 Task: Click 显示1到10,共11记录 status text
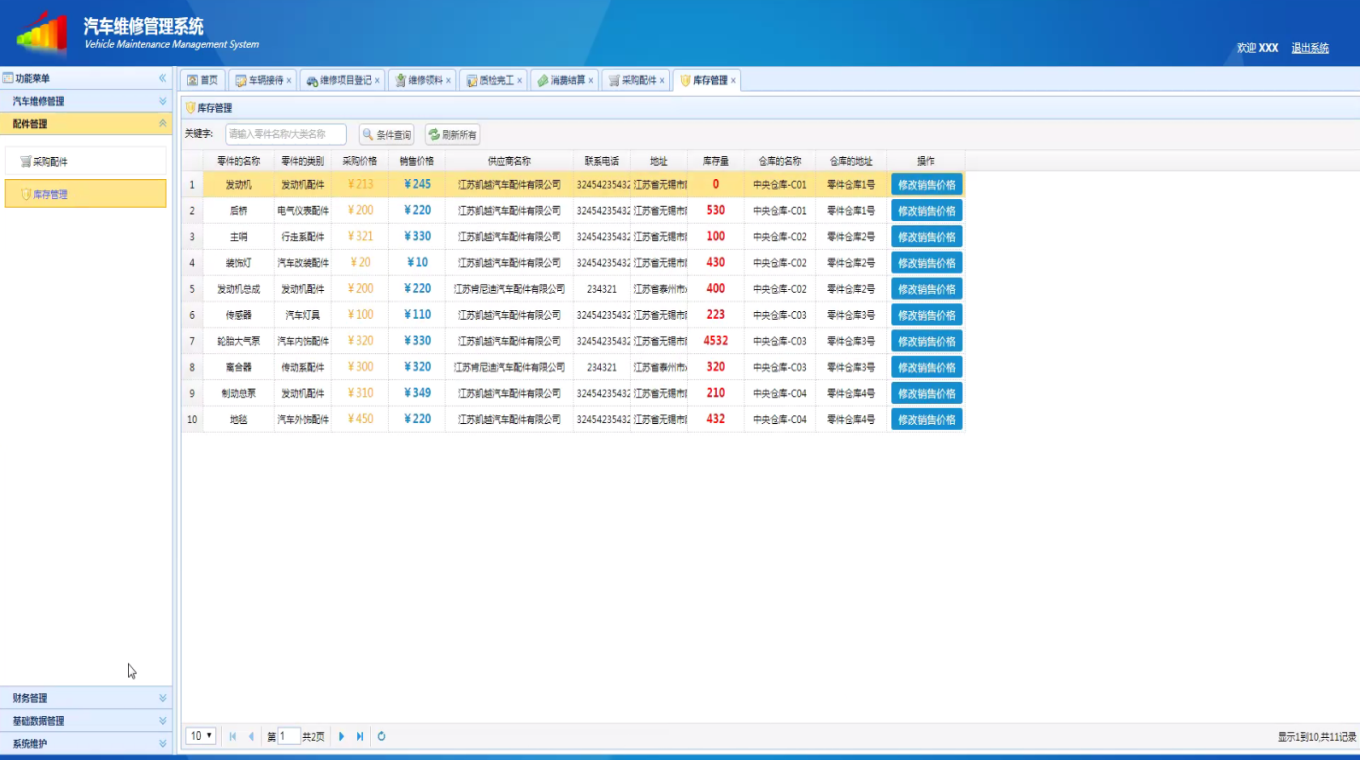[x=1317, y=737]
